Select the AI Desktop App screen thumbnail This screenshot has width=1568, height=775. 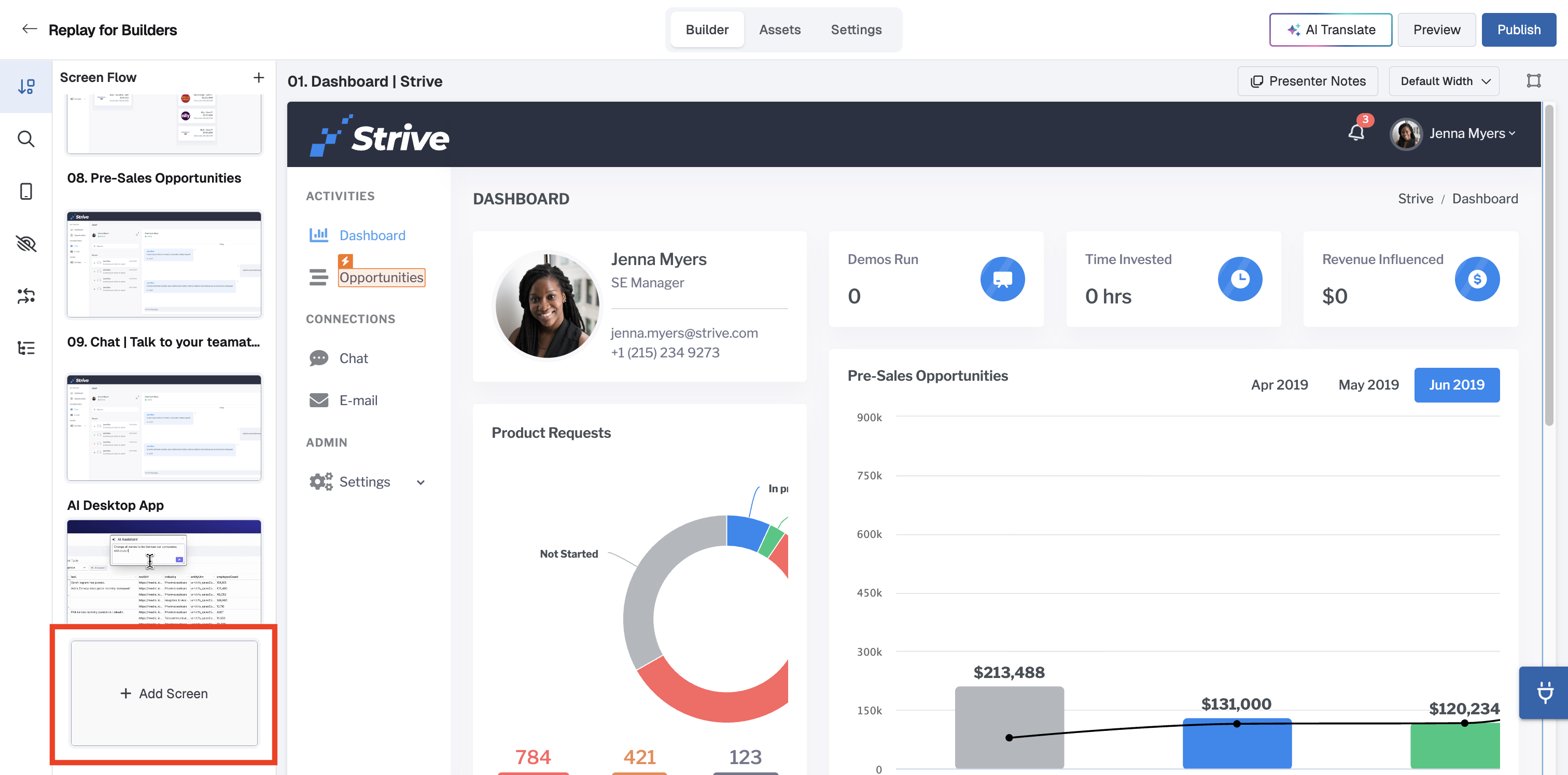click(164, 572)
